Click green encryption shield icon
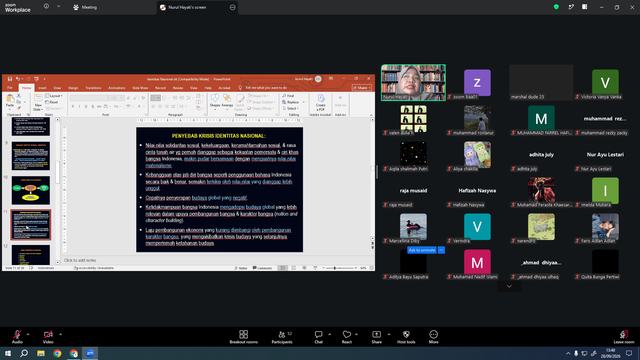This screenshot has height=360, width=640. point(556,7)
